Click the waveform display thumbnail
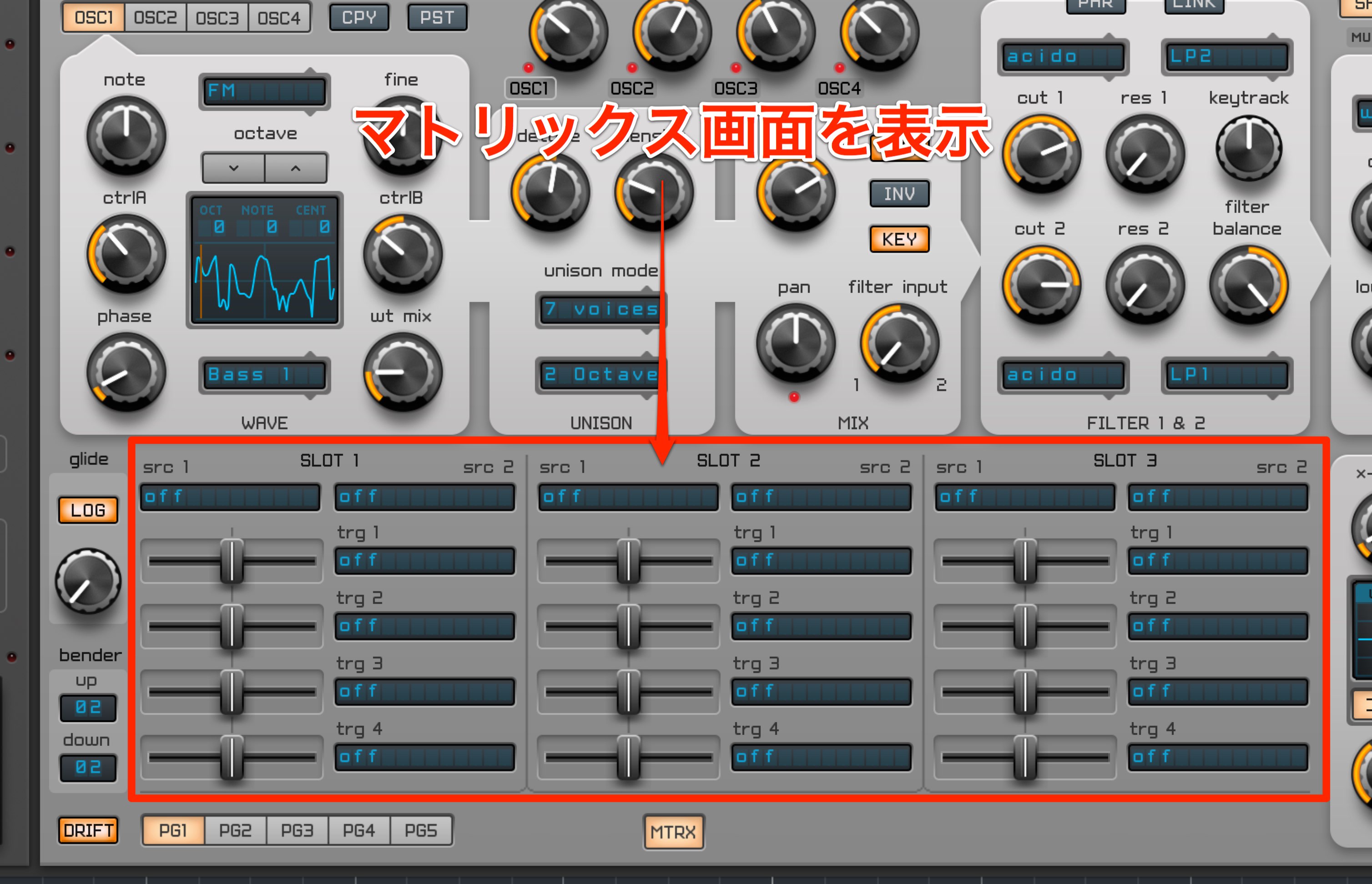 265,261
